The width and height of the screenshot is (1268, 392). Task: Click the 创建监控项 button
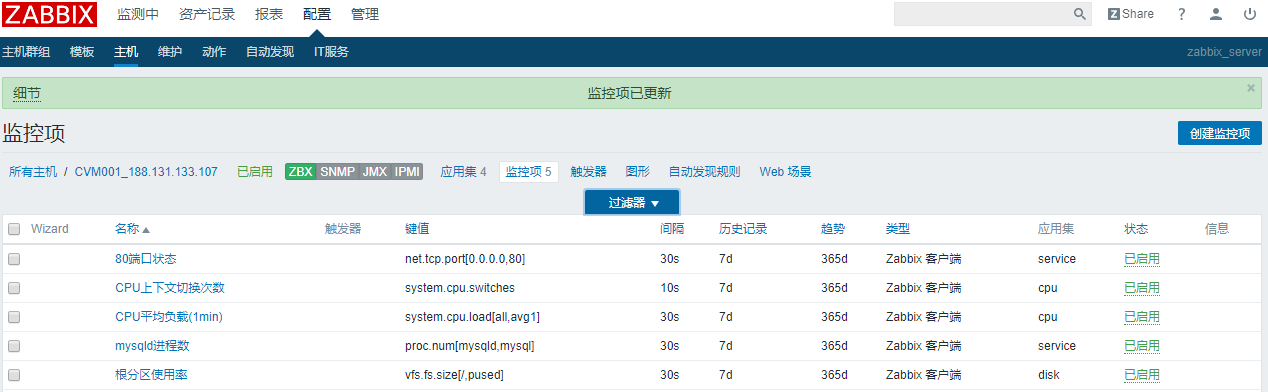point(1219,133)
